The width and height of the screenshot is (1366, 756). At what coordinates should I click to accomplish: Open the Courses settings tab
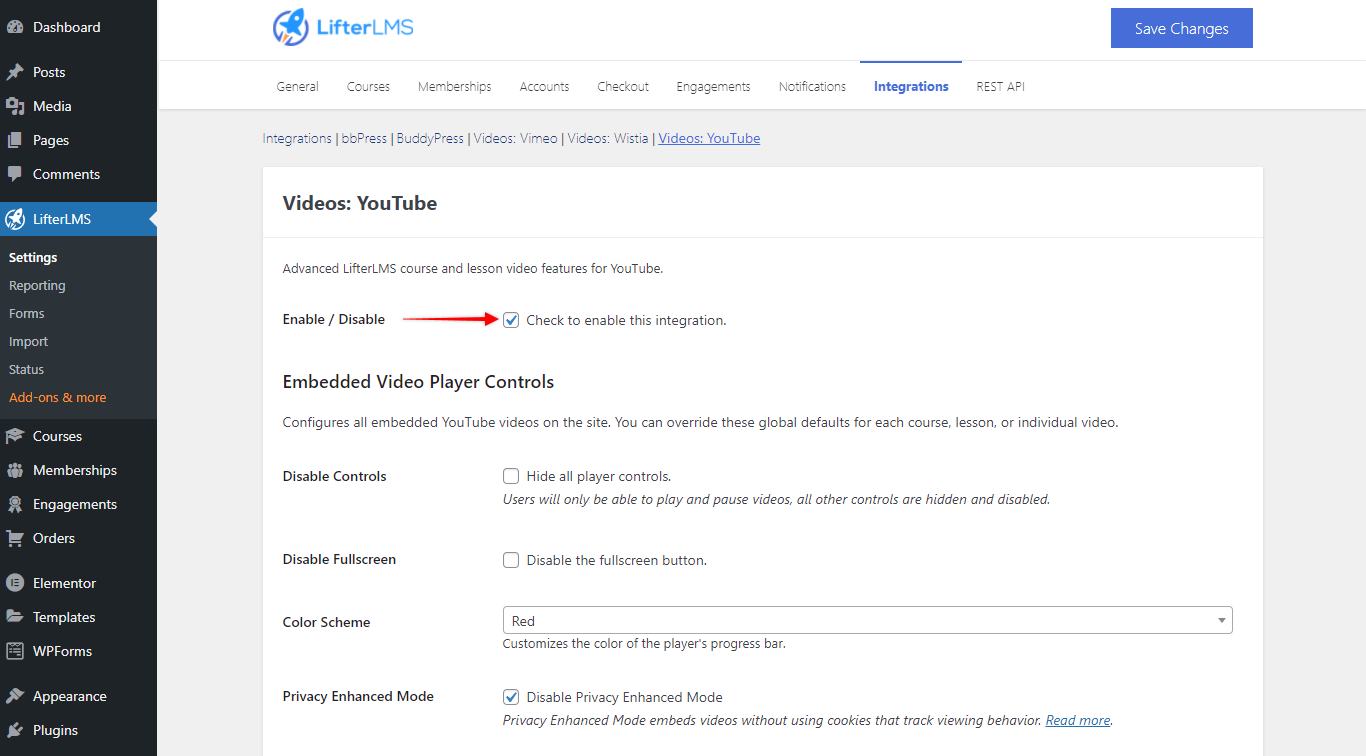pyautogui.click(x=368, y=86)
